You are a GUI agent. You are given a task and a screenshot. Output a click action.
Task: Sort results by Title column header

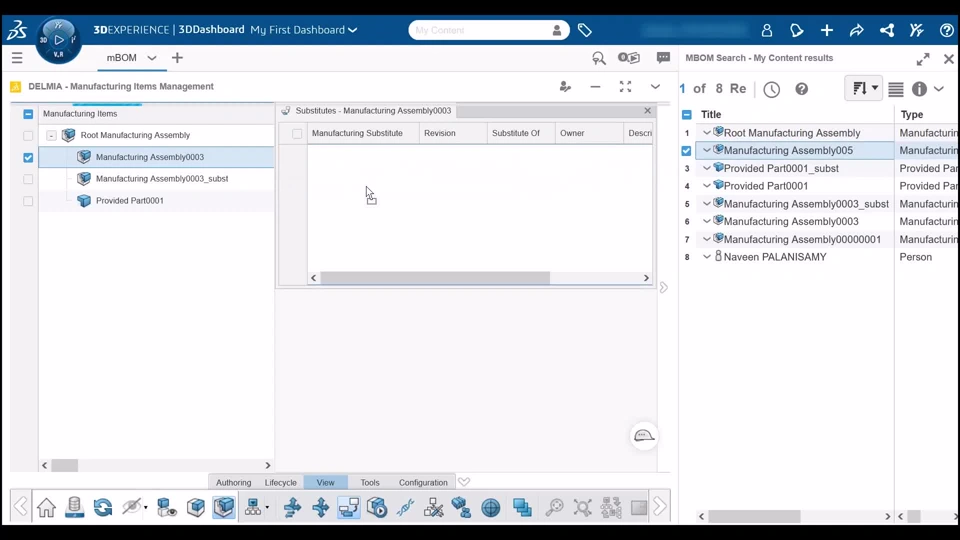click(x=711, y=114)
